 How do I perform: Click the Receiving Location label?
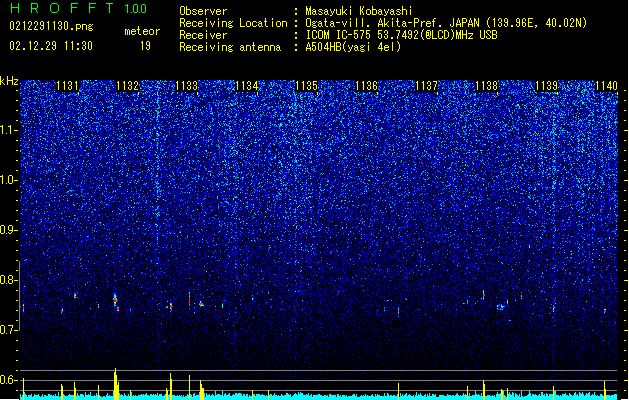point(233,23)
